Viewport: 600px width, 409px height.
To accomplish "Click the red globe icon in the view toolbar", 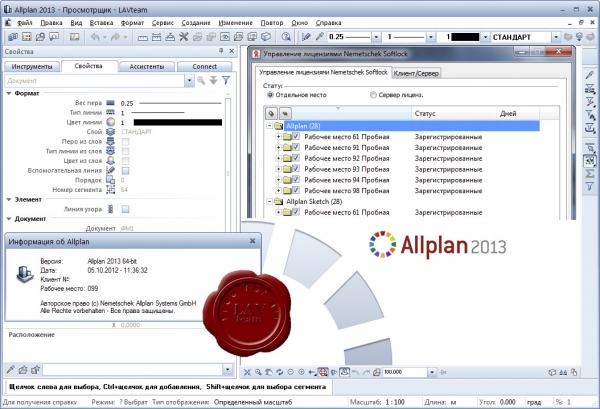I will click(x=323, y=372).
